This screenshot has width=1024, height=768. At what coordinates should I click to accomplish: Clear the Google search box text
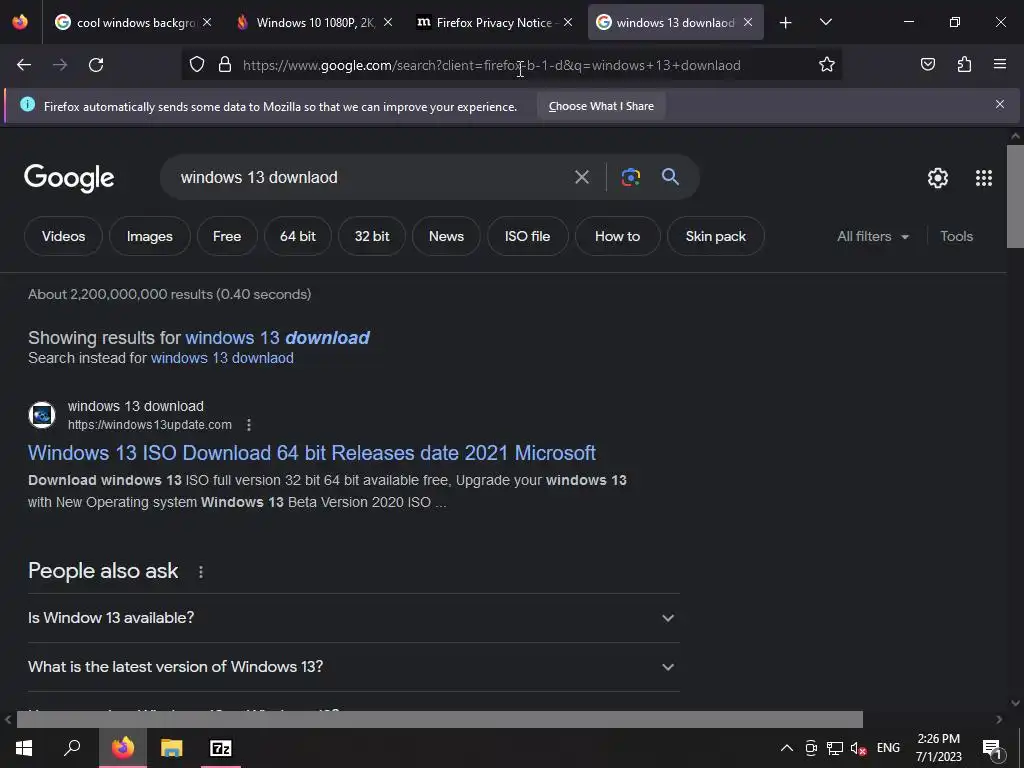[582, 177]
